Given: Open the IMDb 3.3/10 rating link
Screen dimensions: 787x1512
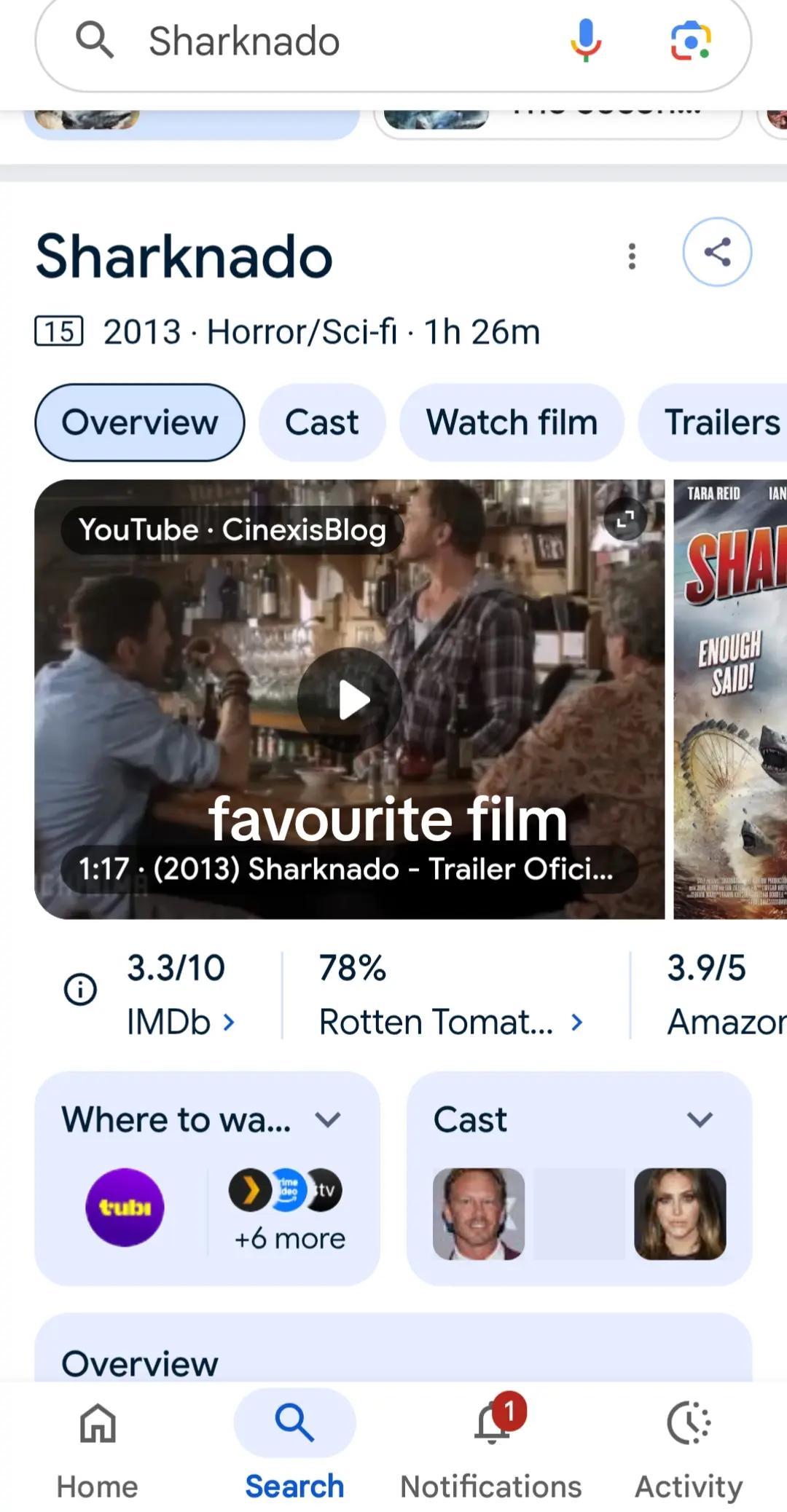Looking at the screenshot, I should point(181,994).
